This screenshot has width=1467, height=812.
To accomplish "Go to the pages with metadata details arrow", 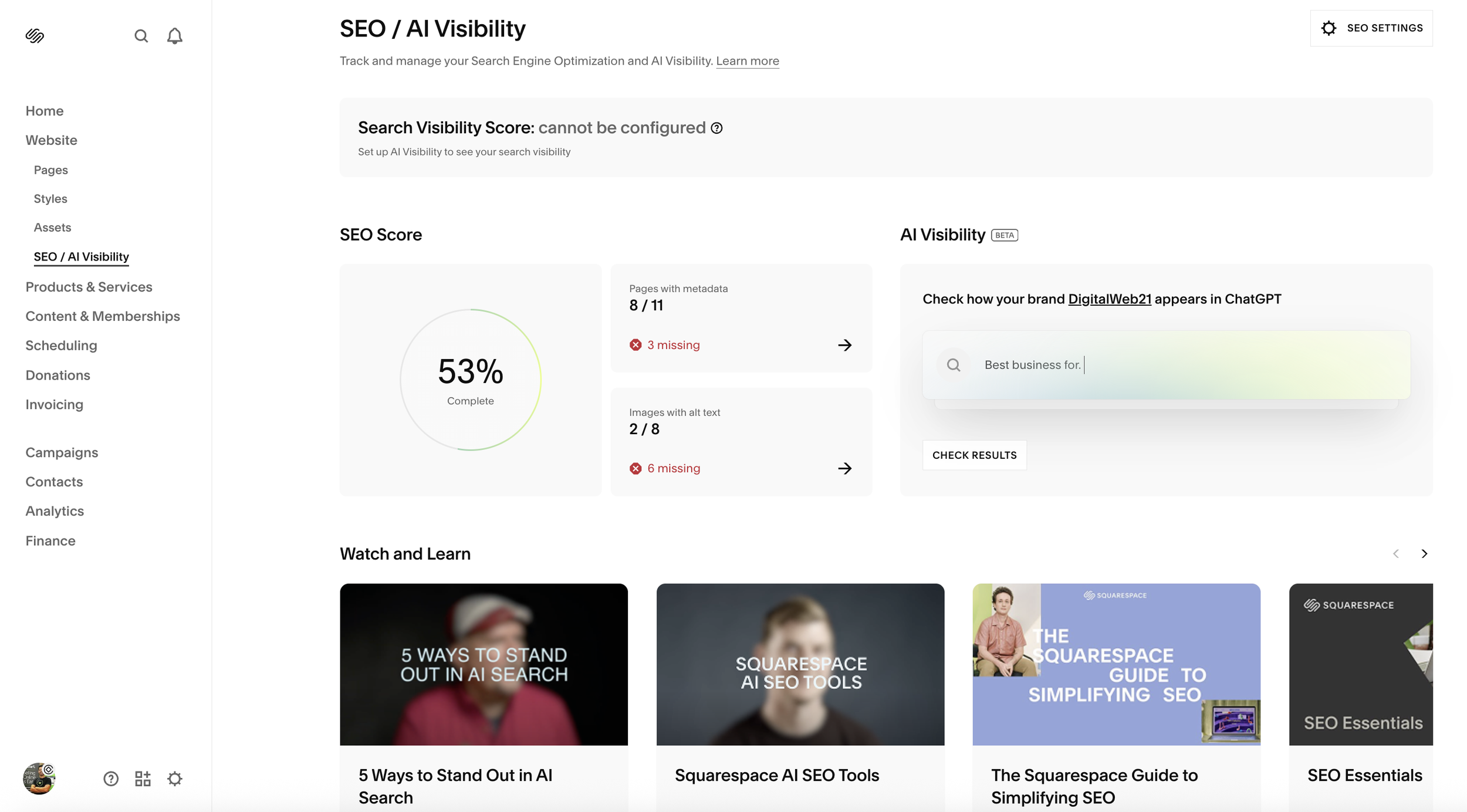I will [845, 345].
